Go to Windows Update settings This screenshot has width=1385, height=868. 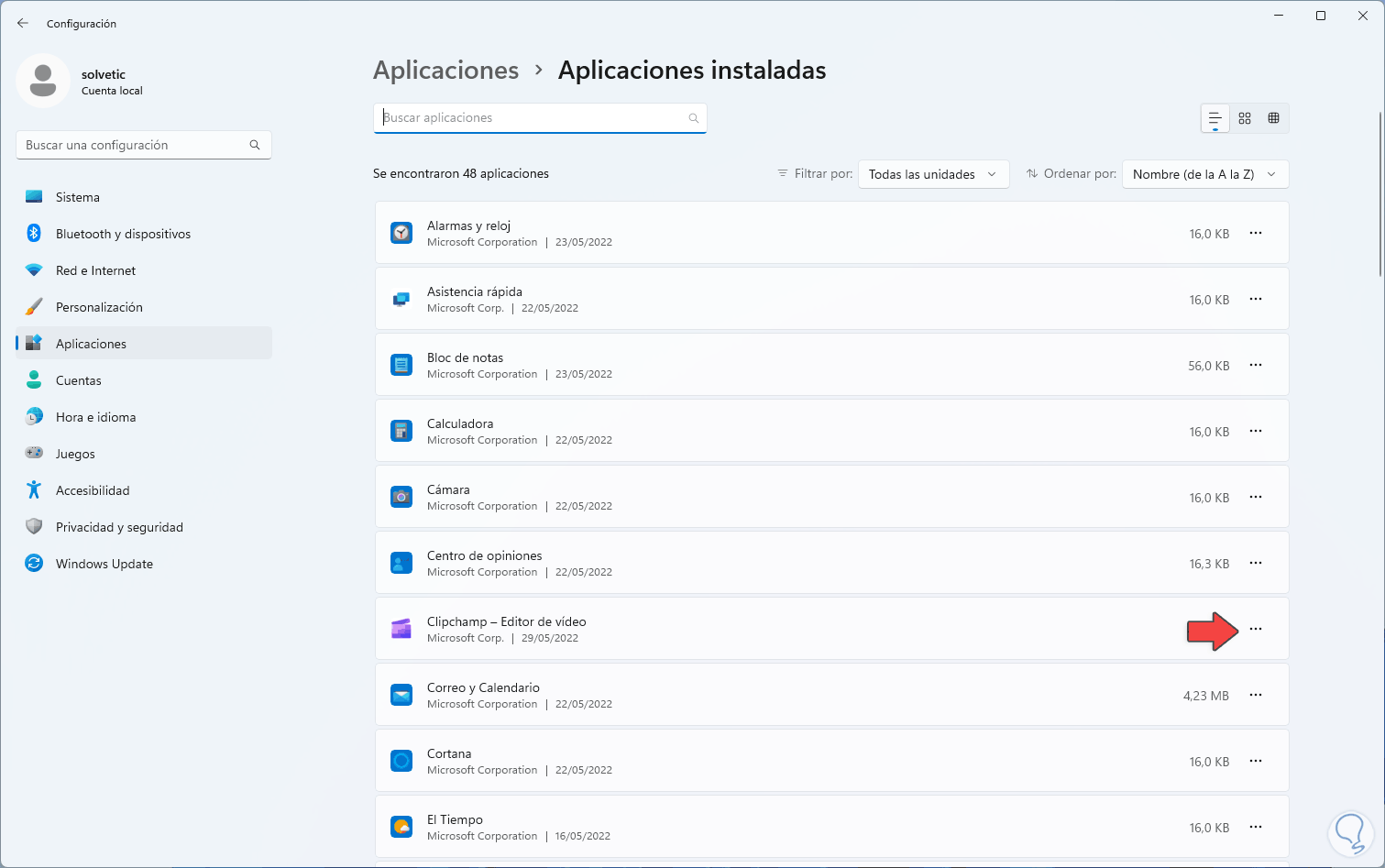[104, 564]
